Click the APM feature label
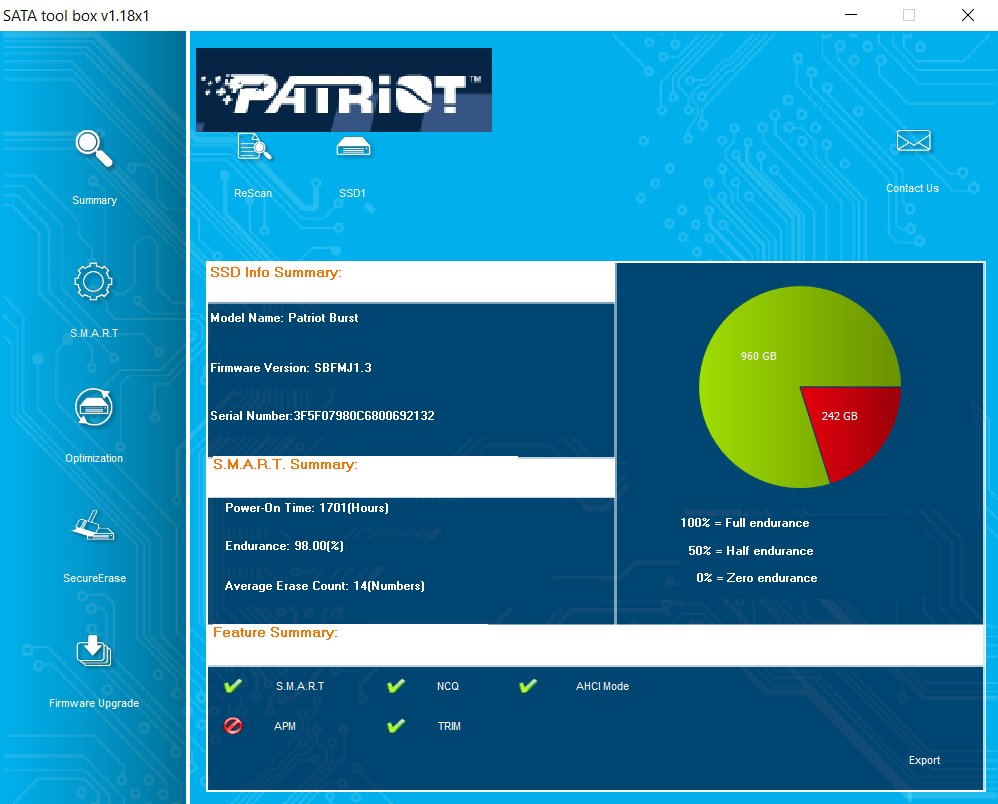998x804 pixels. [285, 726]
